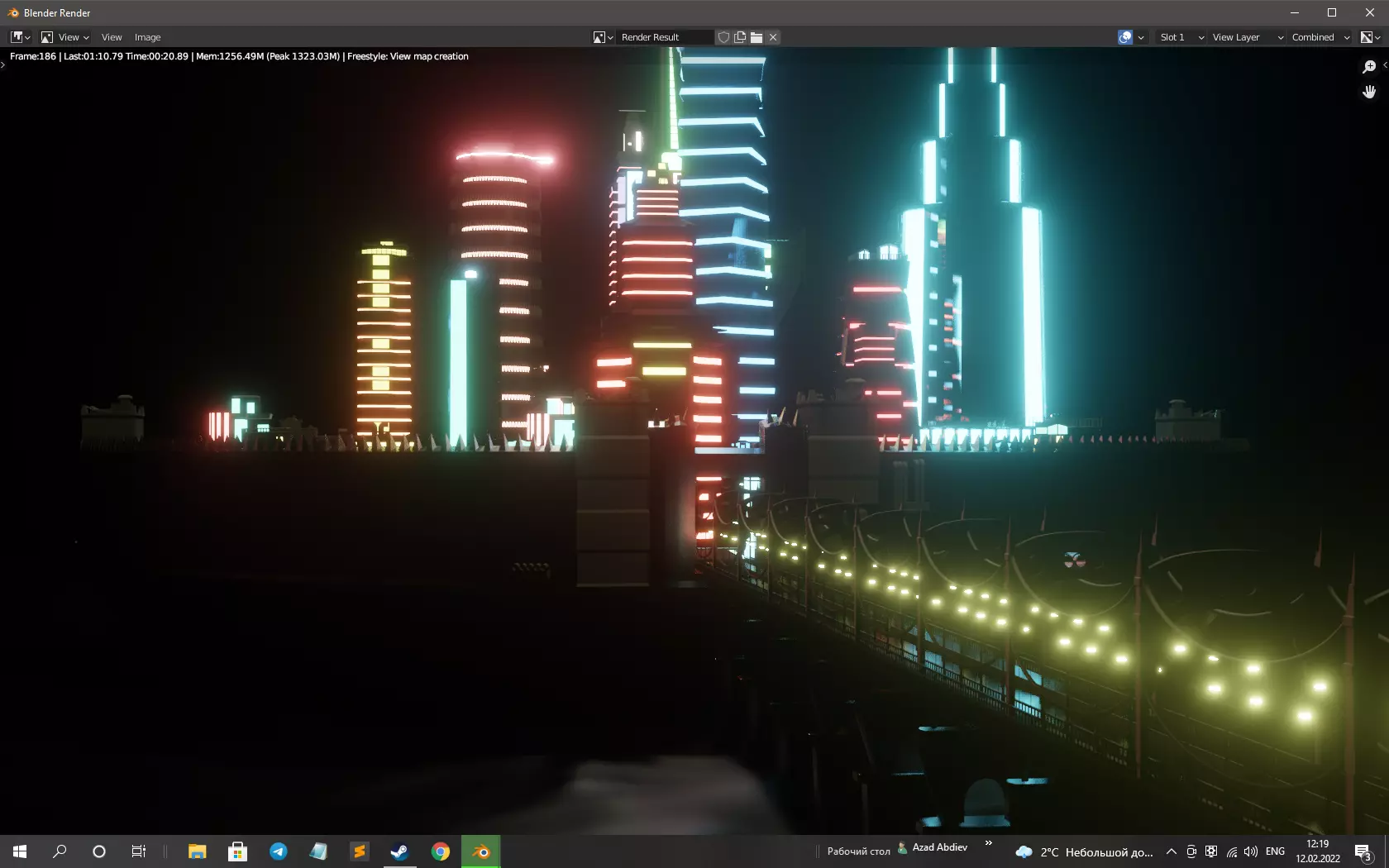Click the Рабочий стол desktop toolbar label

point(858,851)
